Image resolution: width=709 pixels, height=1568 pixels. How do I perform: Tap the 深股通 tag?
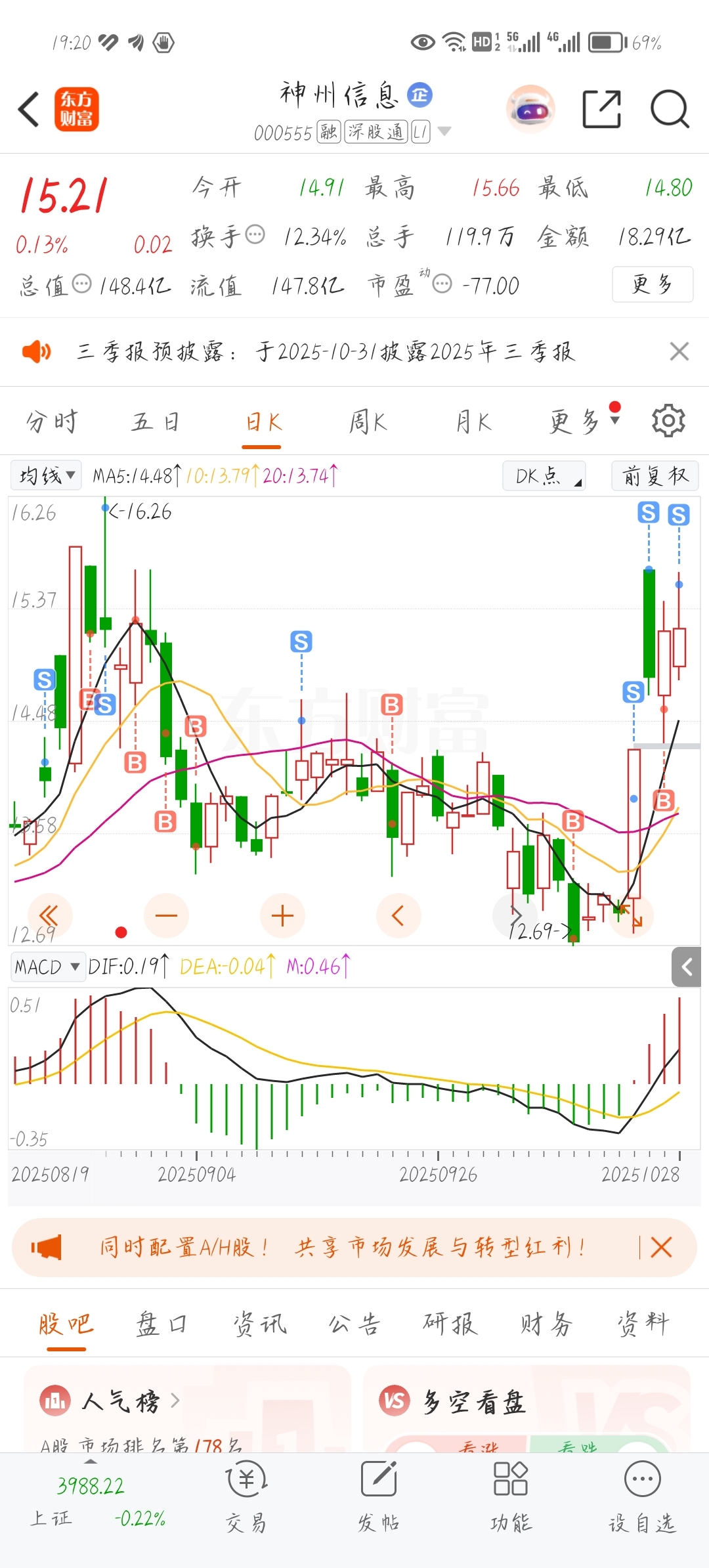[376, 132]
